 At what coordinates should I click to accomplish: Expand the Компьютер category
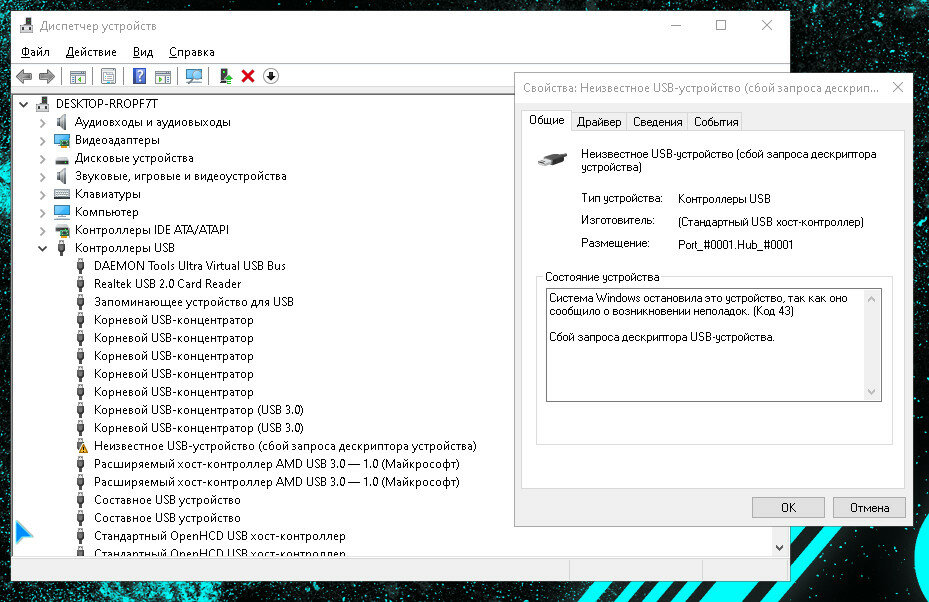click(x=43, y=212)
